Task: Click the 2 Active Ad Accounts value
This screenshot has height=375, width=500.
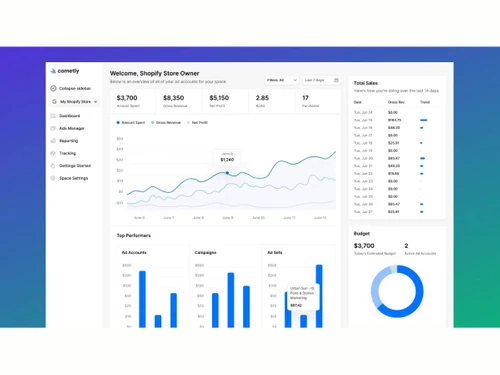Action: coord(406,246)
